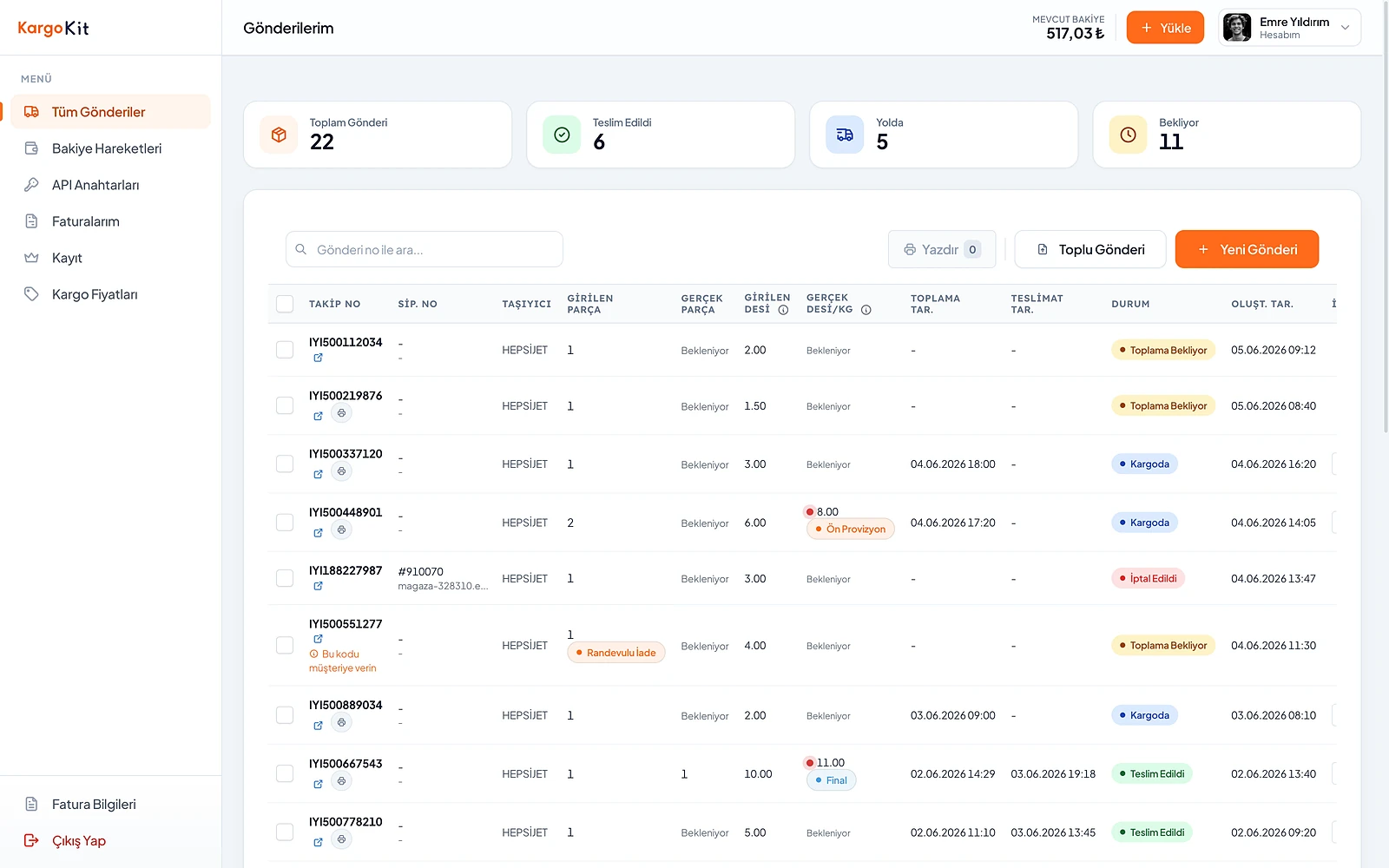Click the Toplu Gönderi button
The image size is (1389, 868).
1091,249
